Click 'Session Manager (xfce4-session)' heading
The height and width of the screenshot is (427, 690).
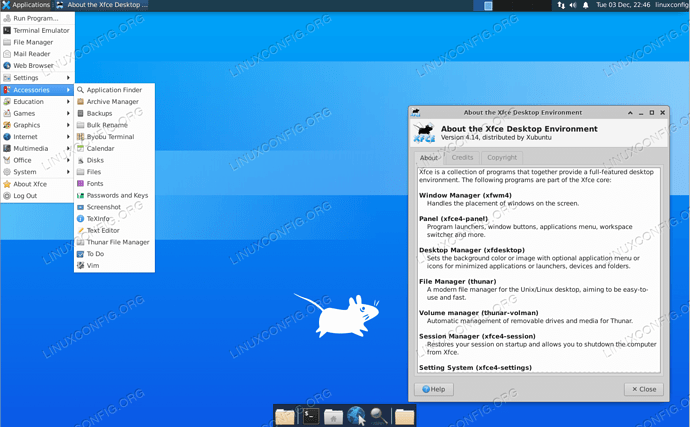coord(477,336)
